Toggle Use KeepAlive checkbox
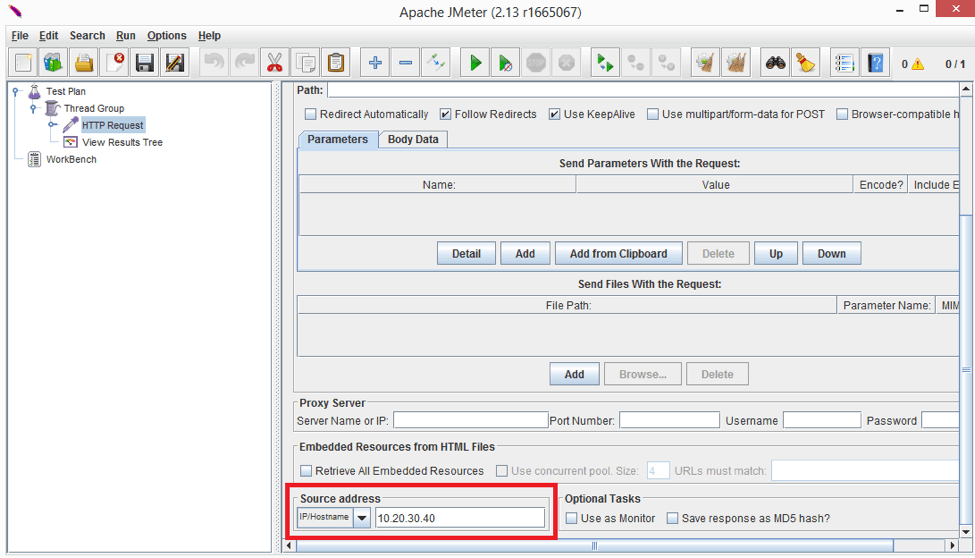Image resolution: width=975 pixels, height=558 pixels. coord(554,114)
